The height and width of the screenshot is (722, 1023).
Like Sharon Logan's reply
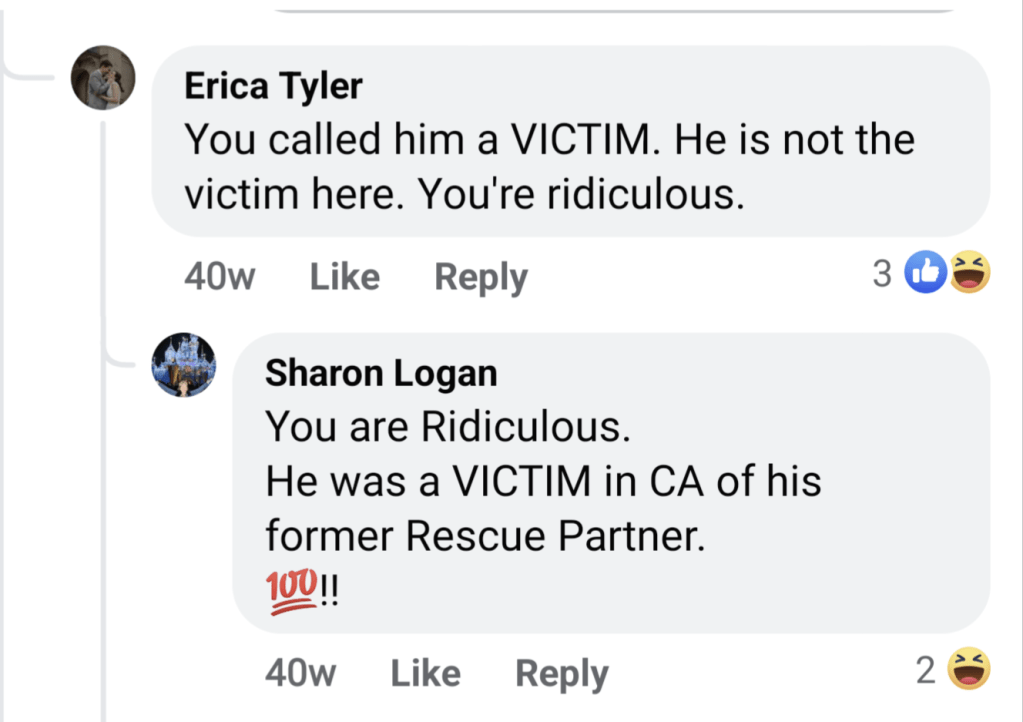coord(425,673)
